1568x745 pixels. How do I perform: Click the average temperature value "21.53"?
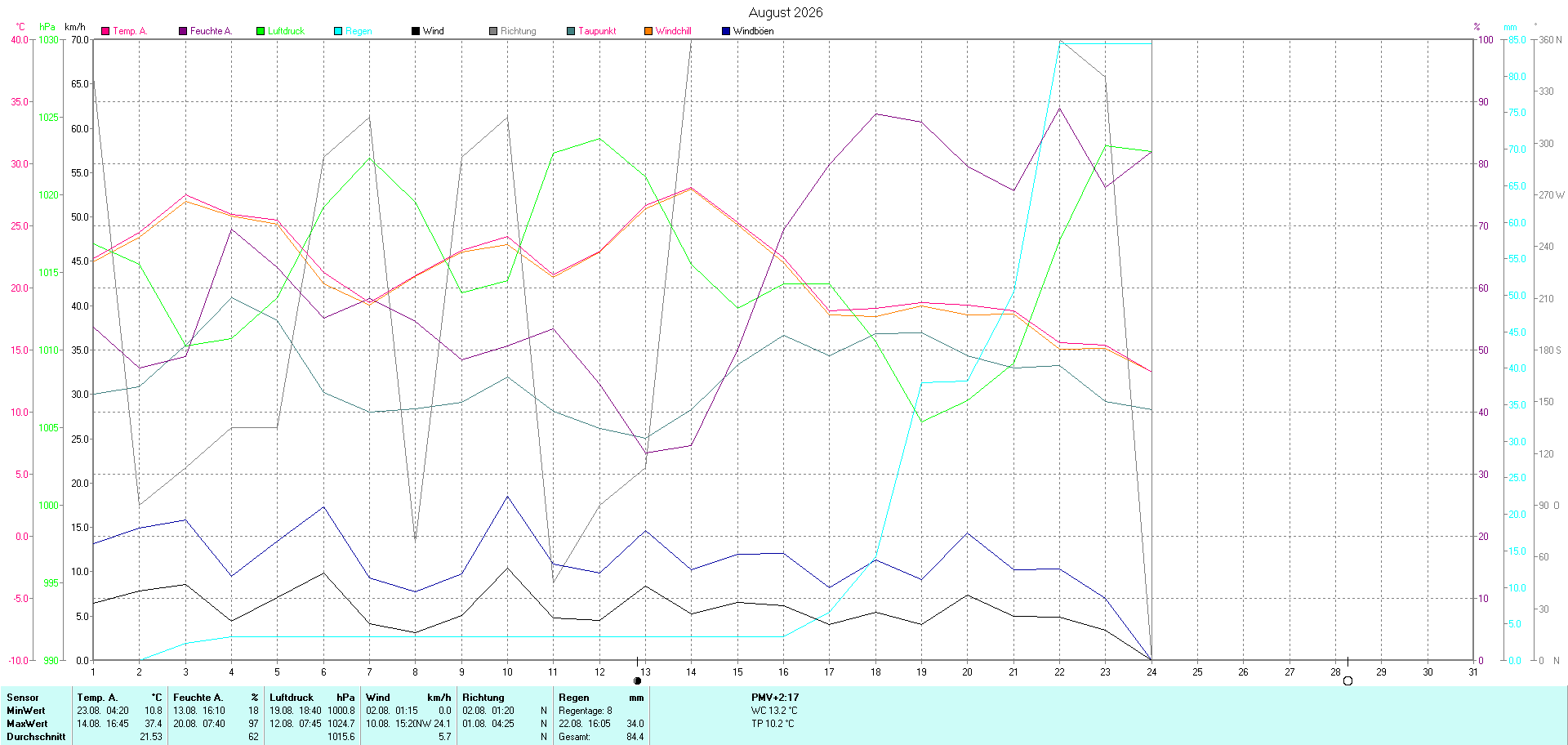[151, 737]
